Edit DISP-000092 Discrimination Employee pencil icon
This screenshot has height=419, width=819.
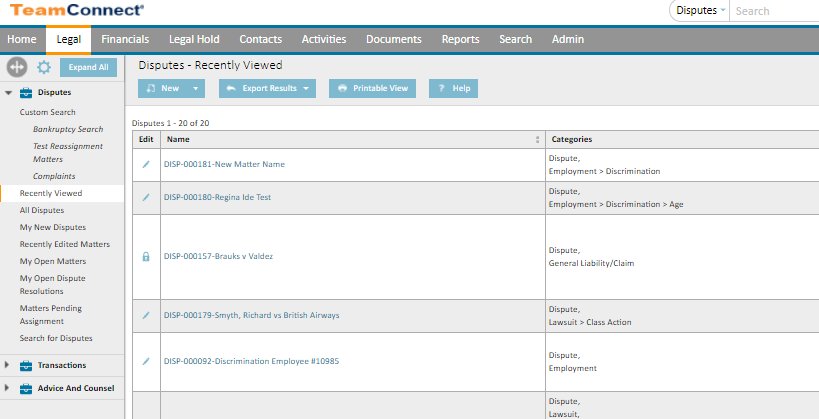click(x=146, y=361)
